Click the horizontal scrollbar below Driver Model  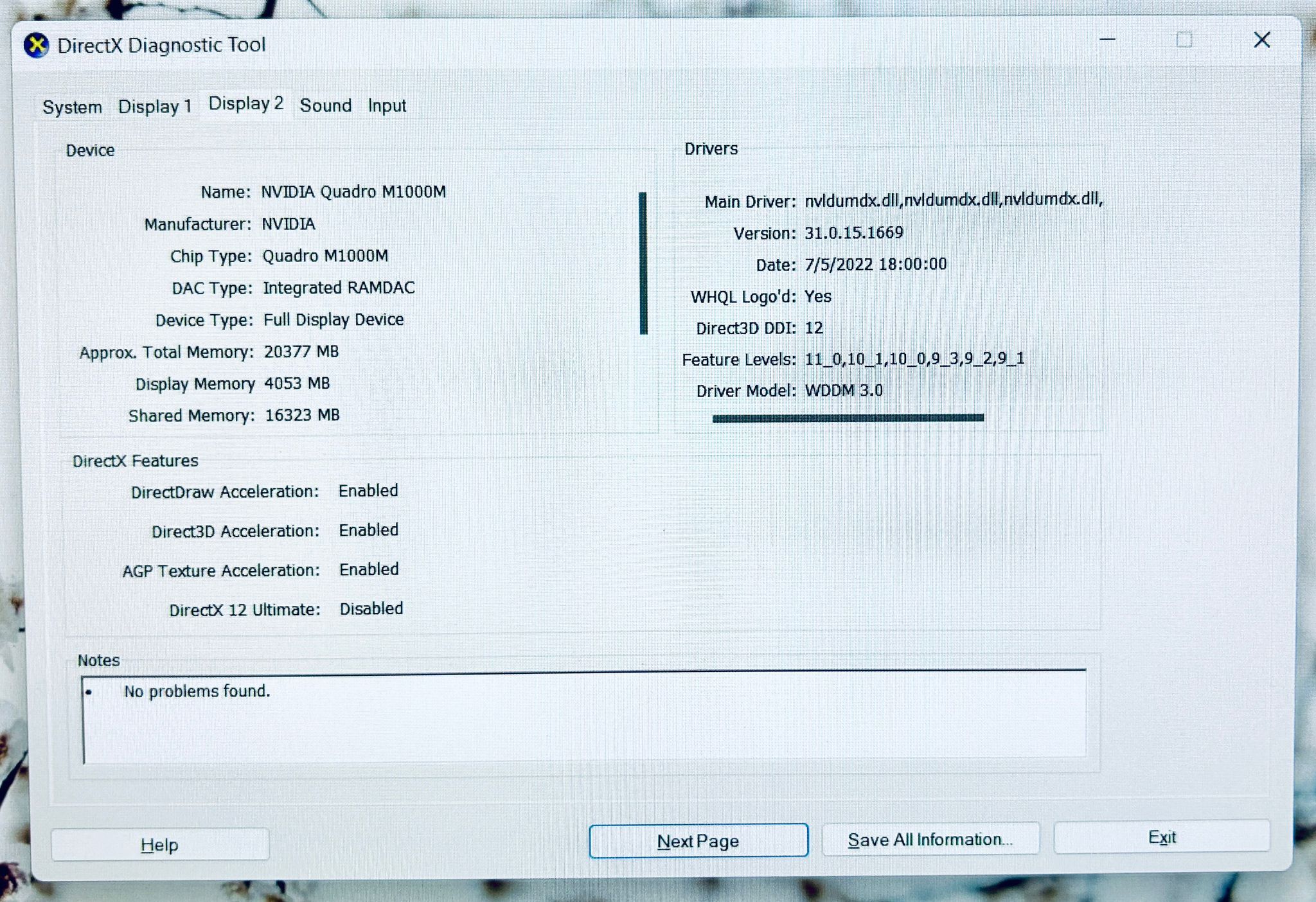pyautogui.click(x=848, y=418)
